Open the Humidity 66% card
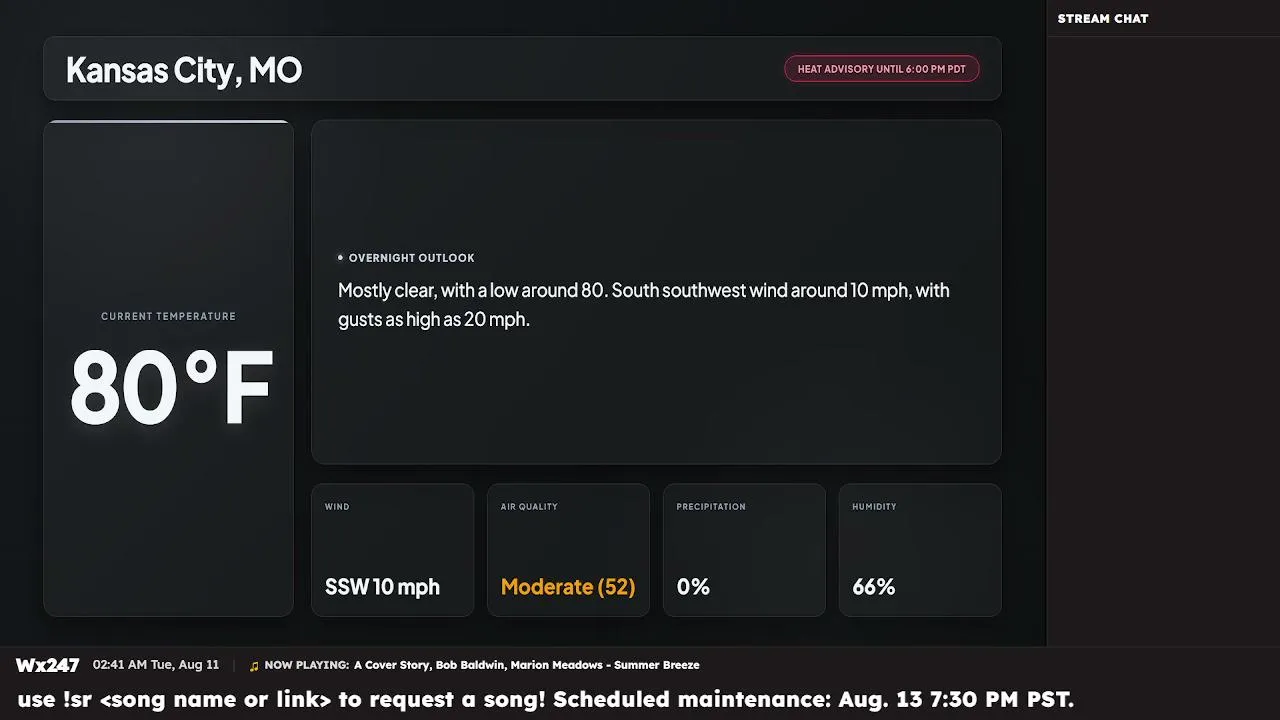The width and height of the screenshot is (1280, 720). (x=920, y=550)
